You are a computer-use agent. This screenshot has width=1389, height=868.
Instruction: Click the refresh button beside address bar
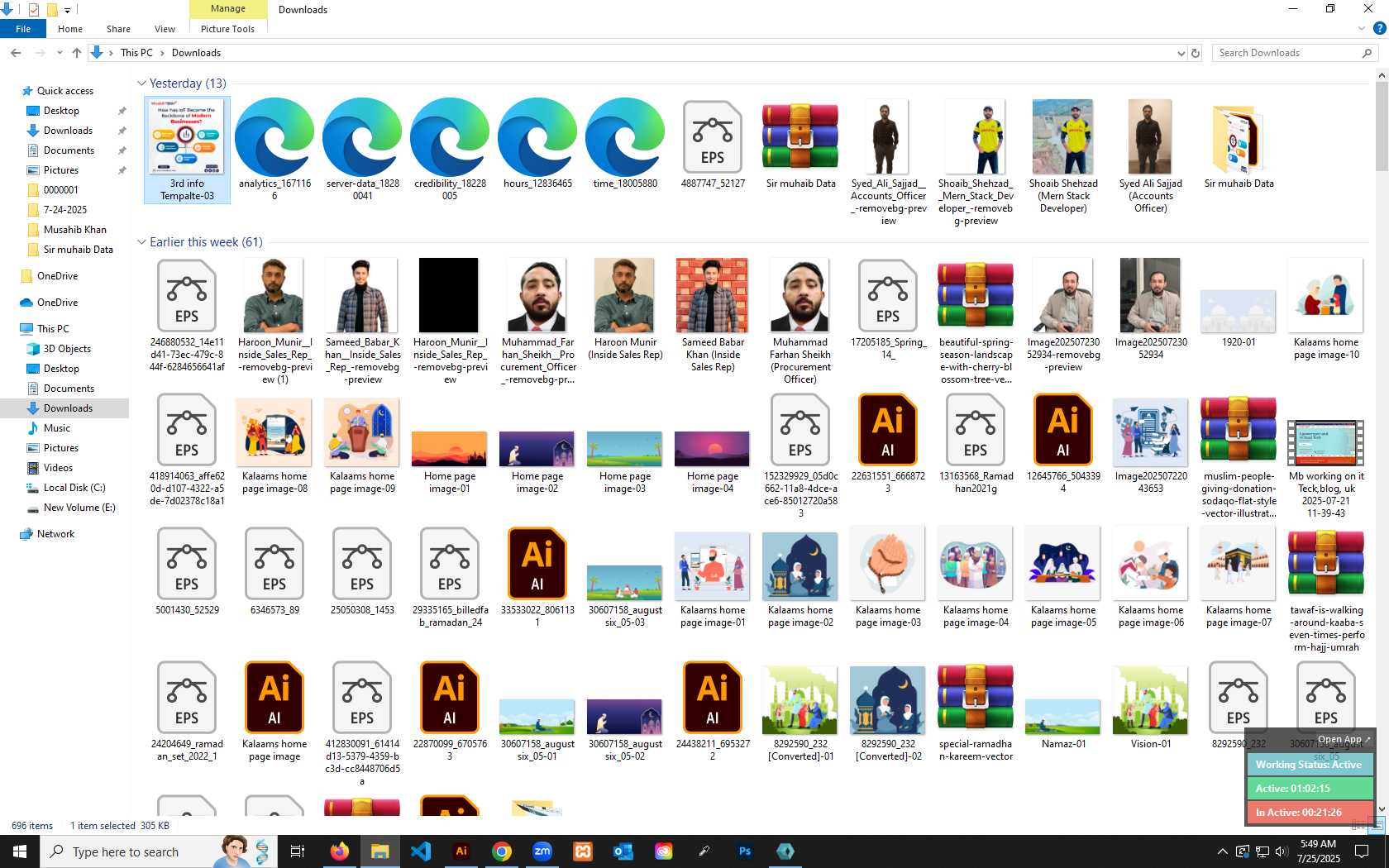(1195, 53)
